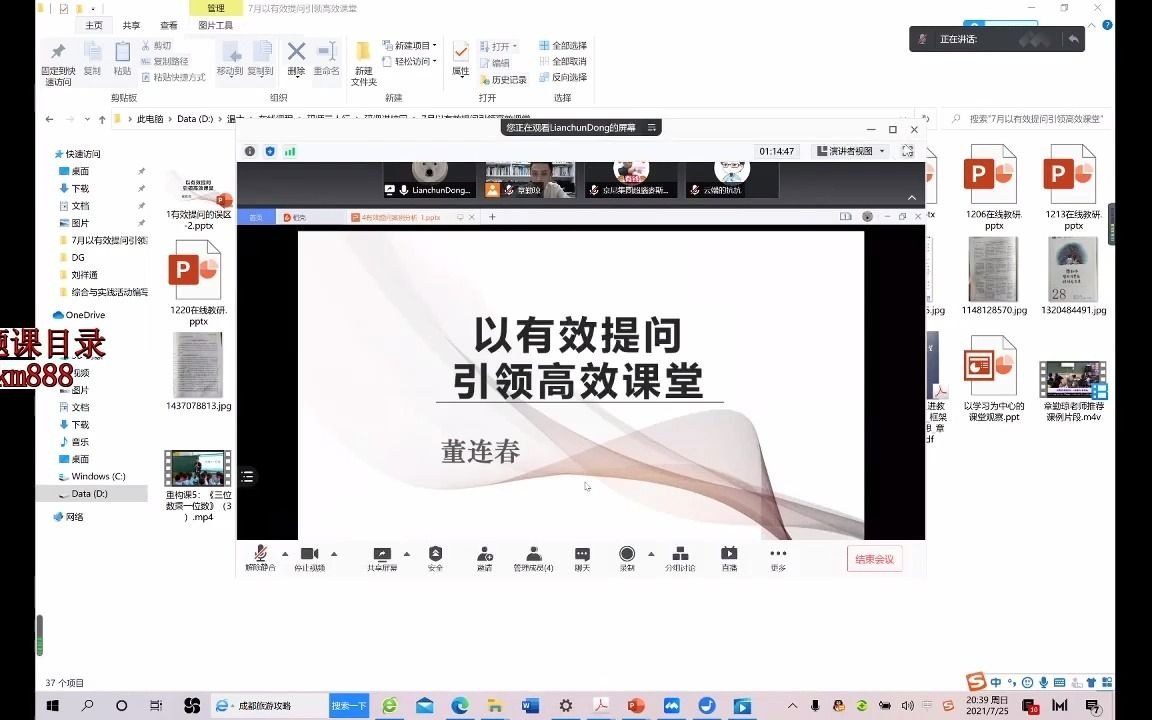Click the encryption shield icon in meeting header
This screenshot has height=720, width=1152.
pyautogui.click(x=270, y=151)
